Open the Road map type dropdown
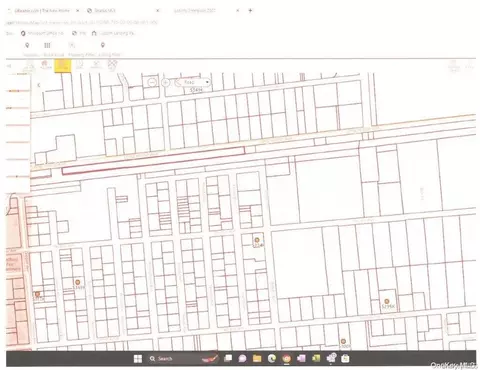The image size is (480, 370). tap(193, 82)
